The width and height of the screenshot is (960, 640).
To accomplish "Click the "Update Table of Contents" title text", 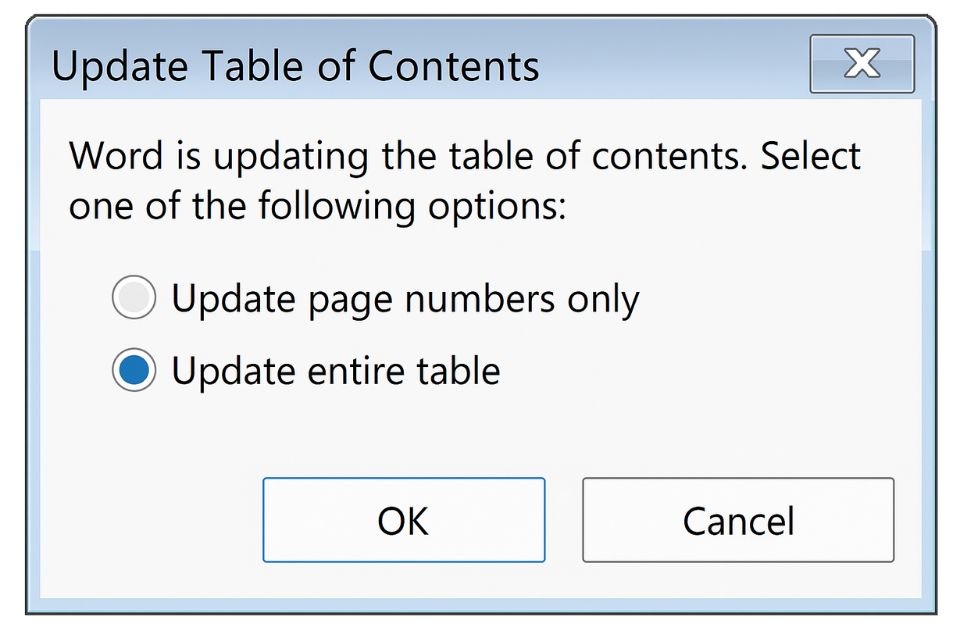I will point(295,67).
